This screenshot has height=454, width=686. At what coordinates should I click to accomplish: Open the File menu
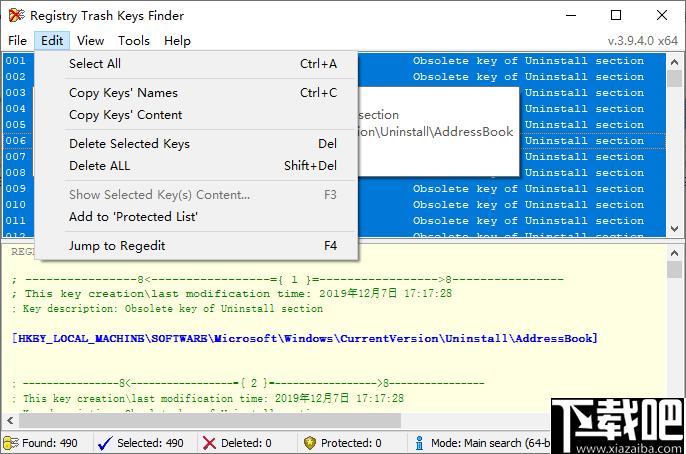pos(17,41)
